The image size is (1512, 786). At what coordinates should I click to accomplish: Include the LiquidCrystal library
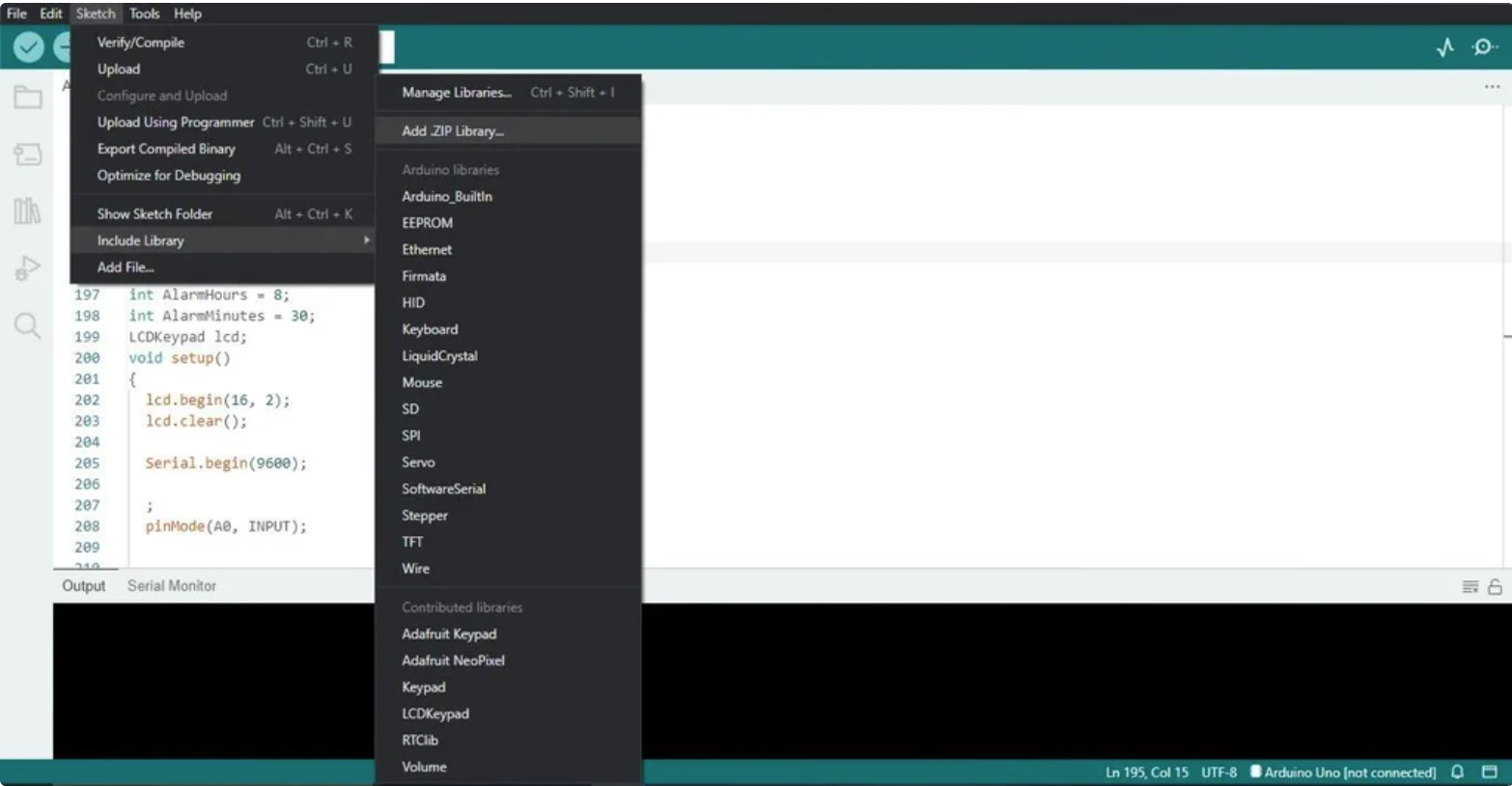[x=508, y=355]
